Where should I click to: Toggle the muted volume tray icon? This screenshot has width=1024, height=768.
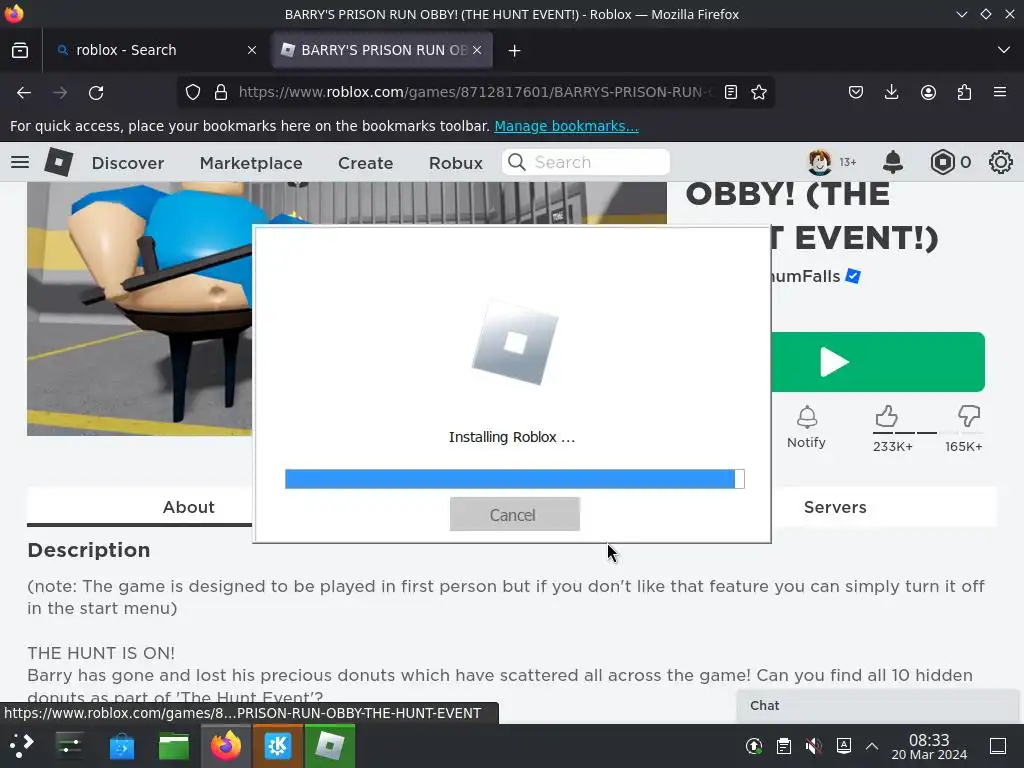[813, 746]
